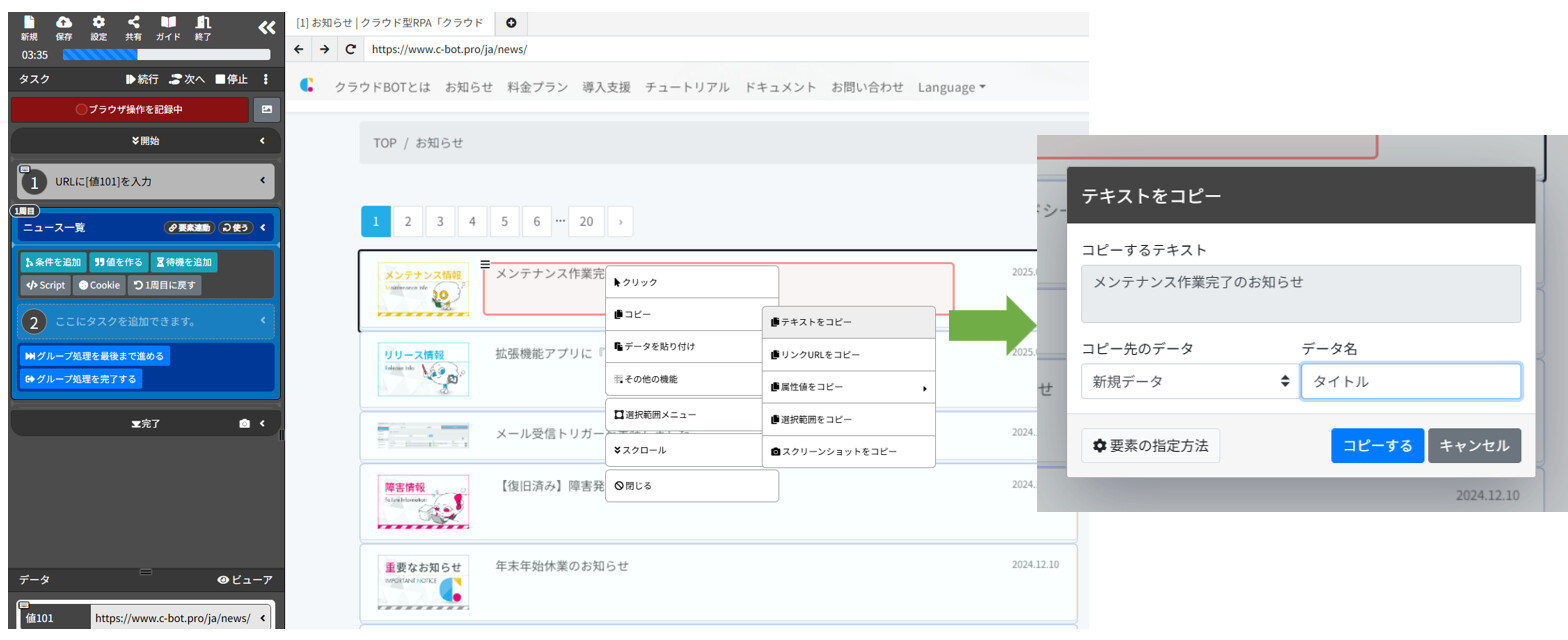The image size is (1568, 640).
Task: Click the コピーする button
Action: click(x=1377, y=446)
